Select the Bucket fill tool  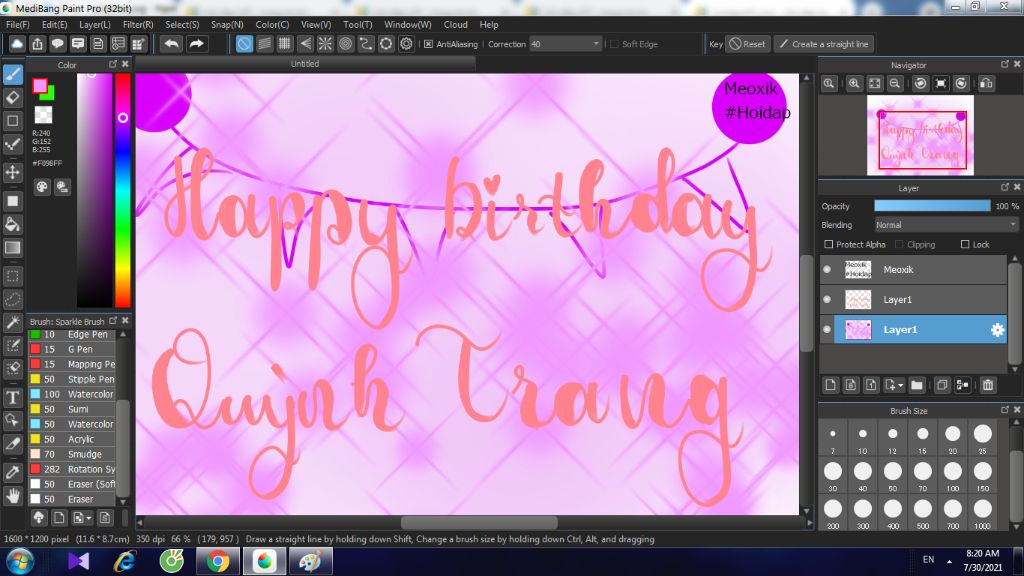[x=12, y=225]
